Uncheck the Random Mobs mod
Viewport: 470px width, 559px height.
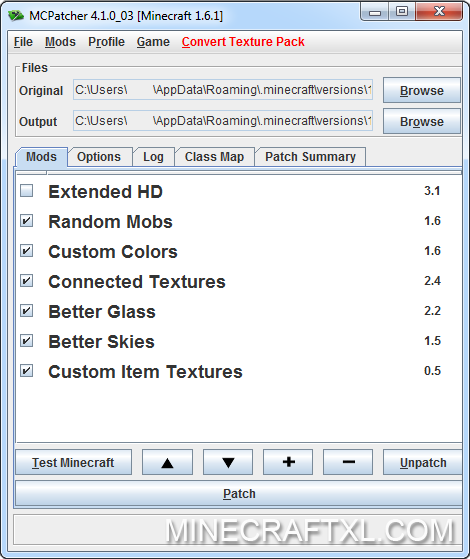point(27,221)
